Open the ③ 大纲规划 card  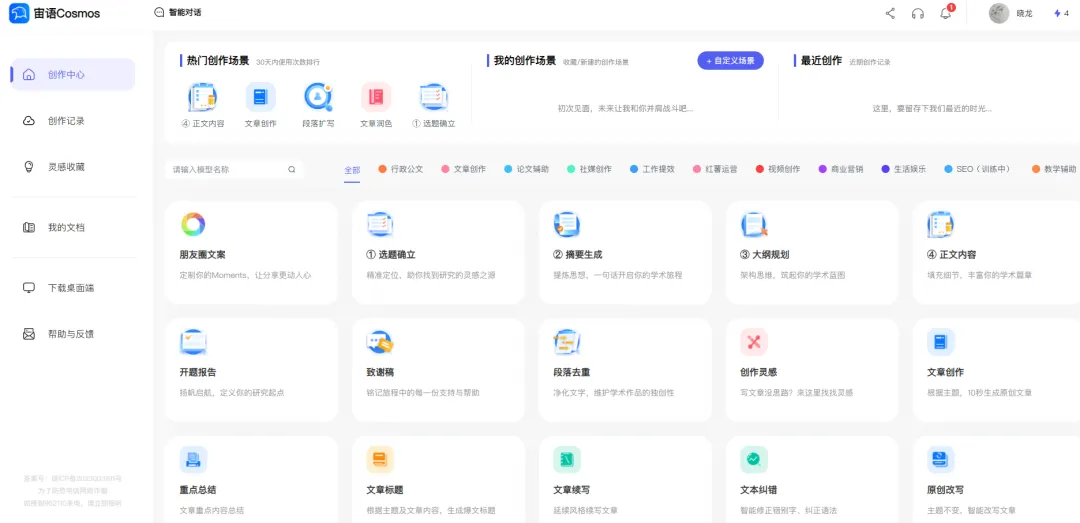click(x=812, y=252)
